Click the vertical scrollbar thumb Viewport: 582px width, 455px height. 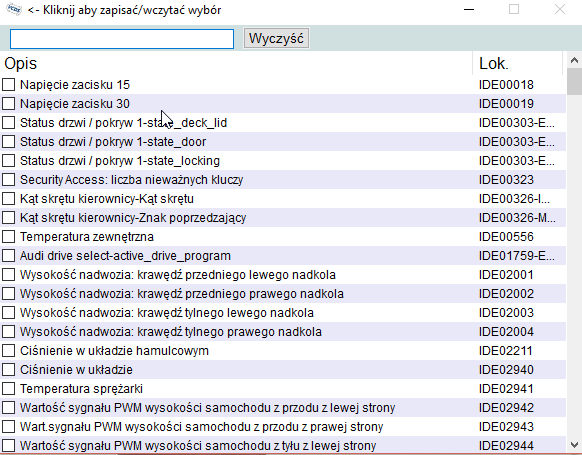click(x=574, y=82)
